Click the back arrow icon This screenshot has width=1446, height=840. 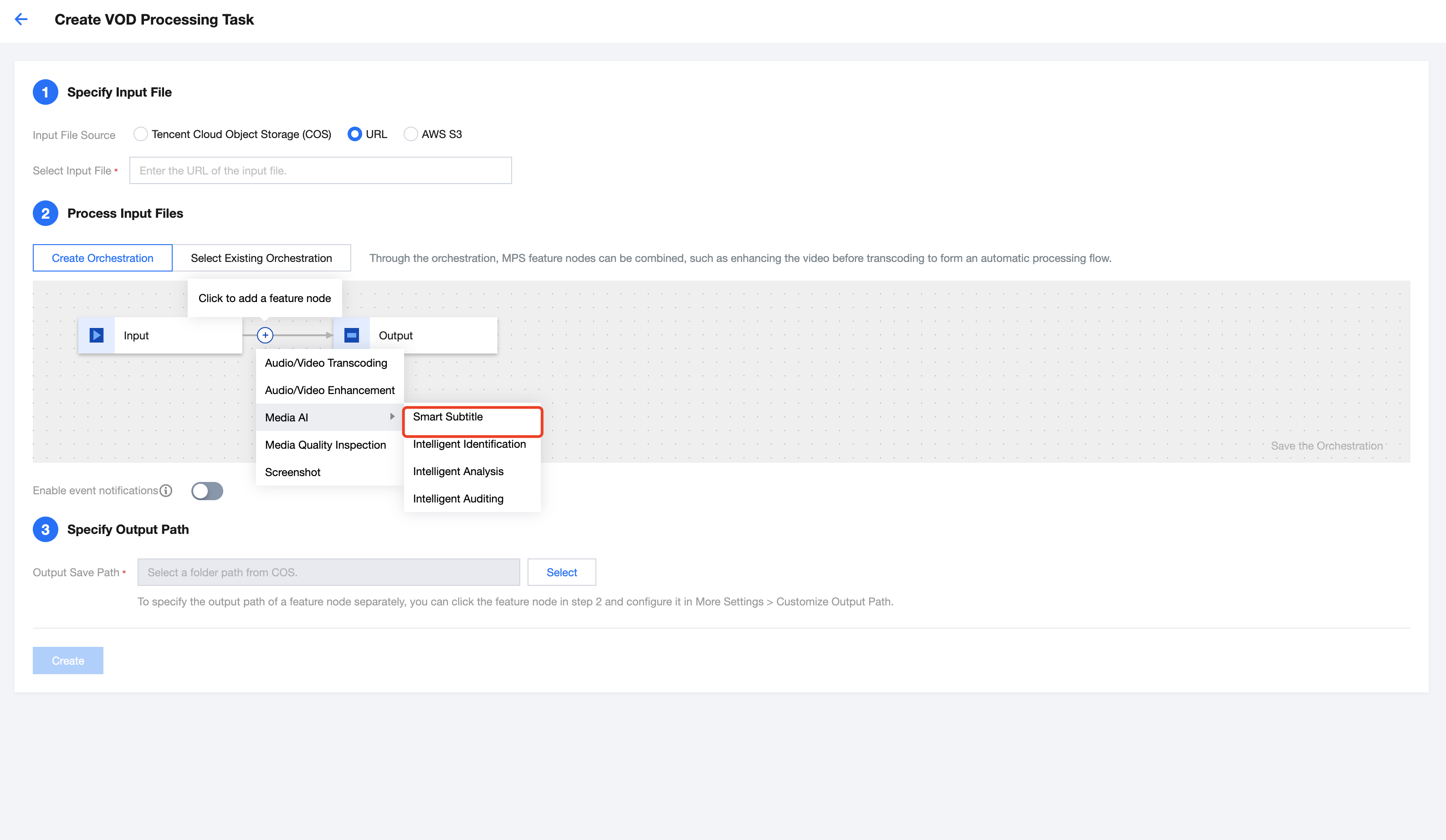[21, 20]
